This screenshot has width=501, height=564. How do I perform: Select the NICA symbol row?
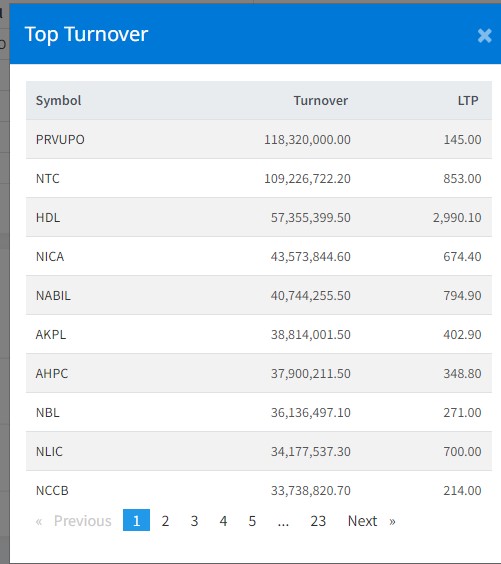[259, 256]
